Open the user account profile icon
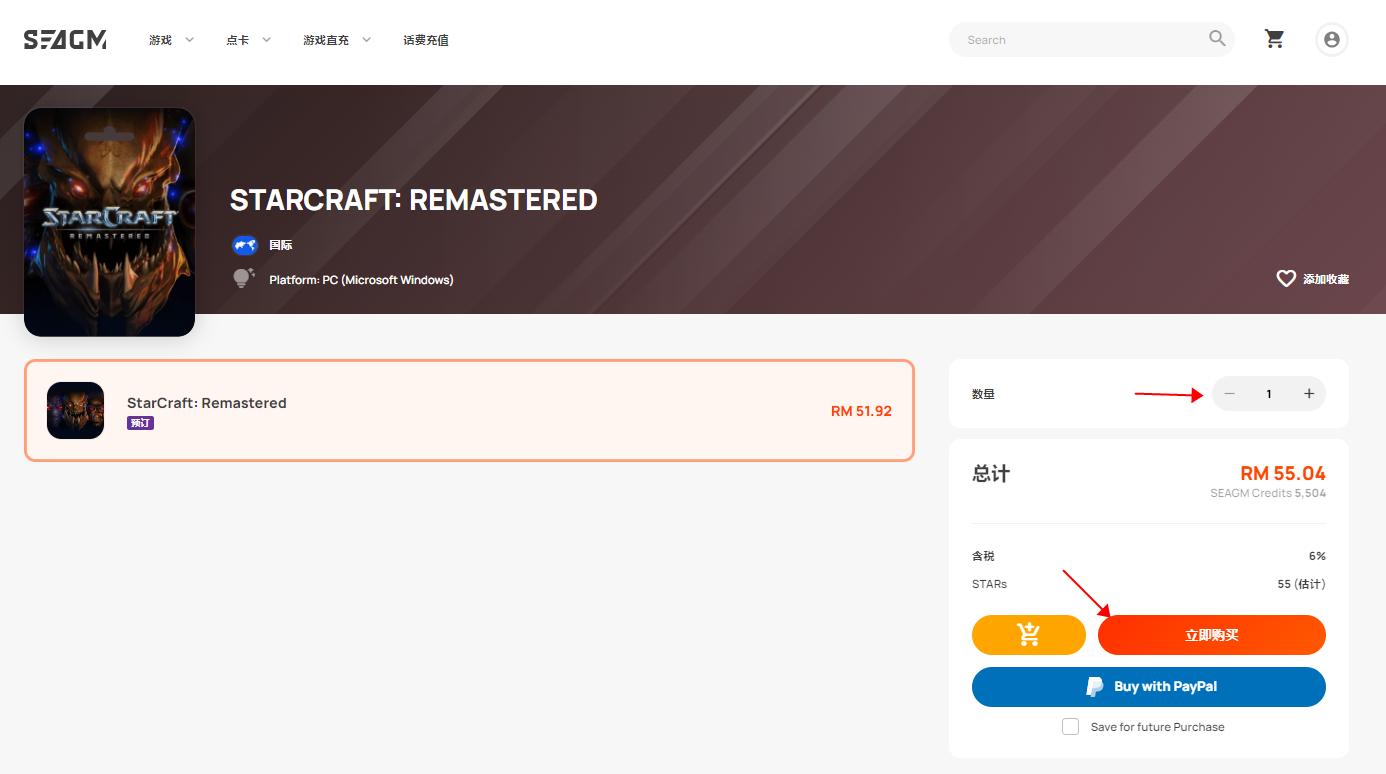 point(1331,40)
